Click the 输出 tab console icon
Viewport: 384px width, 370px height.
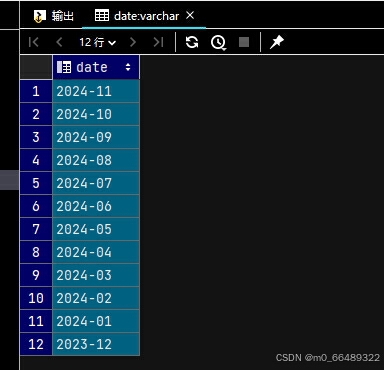click(39, 16)
